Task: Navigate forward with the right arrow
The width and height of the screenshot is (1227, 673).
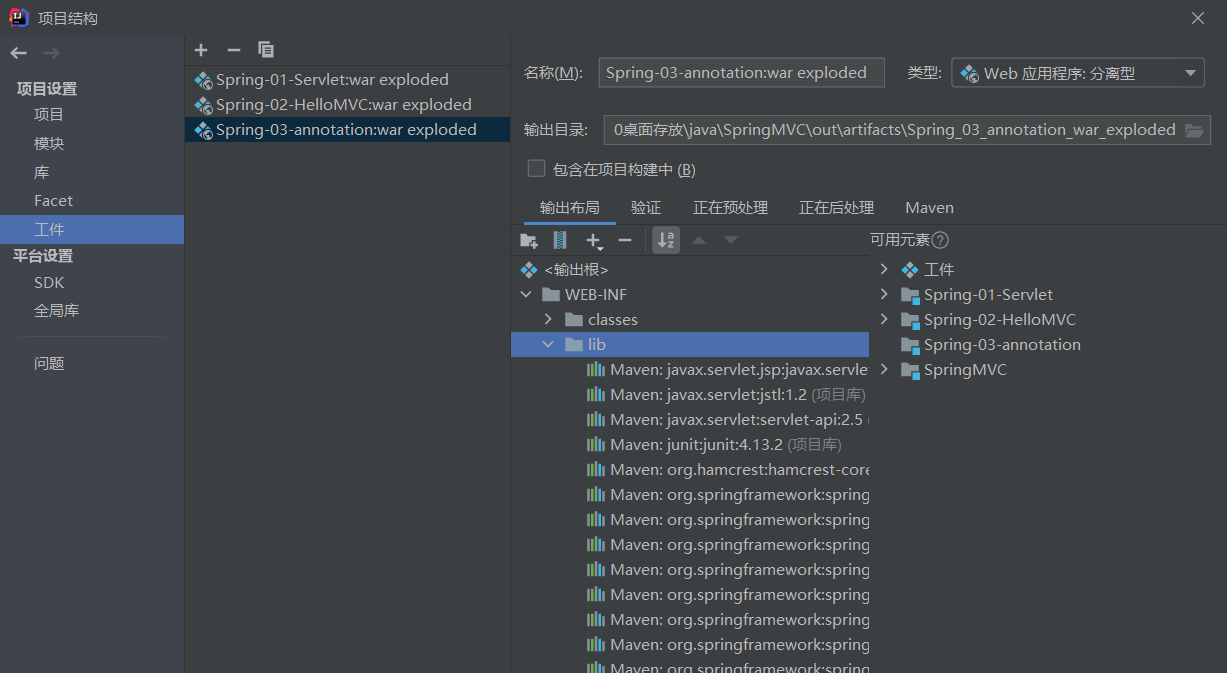Action: [52, 53]
